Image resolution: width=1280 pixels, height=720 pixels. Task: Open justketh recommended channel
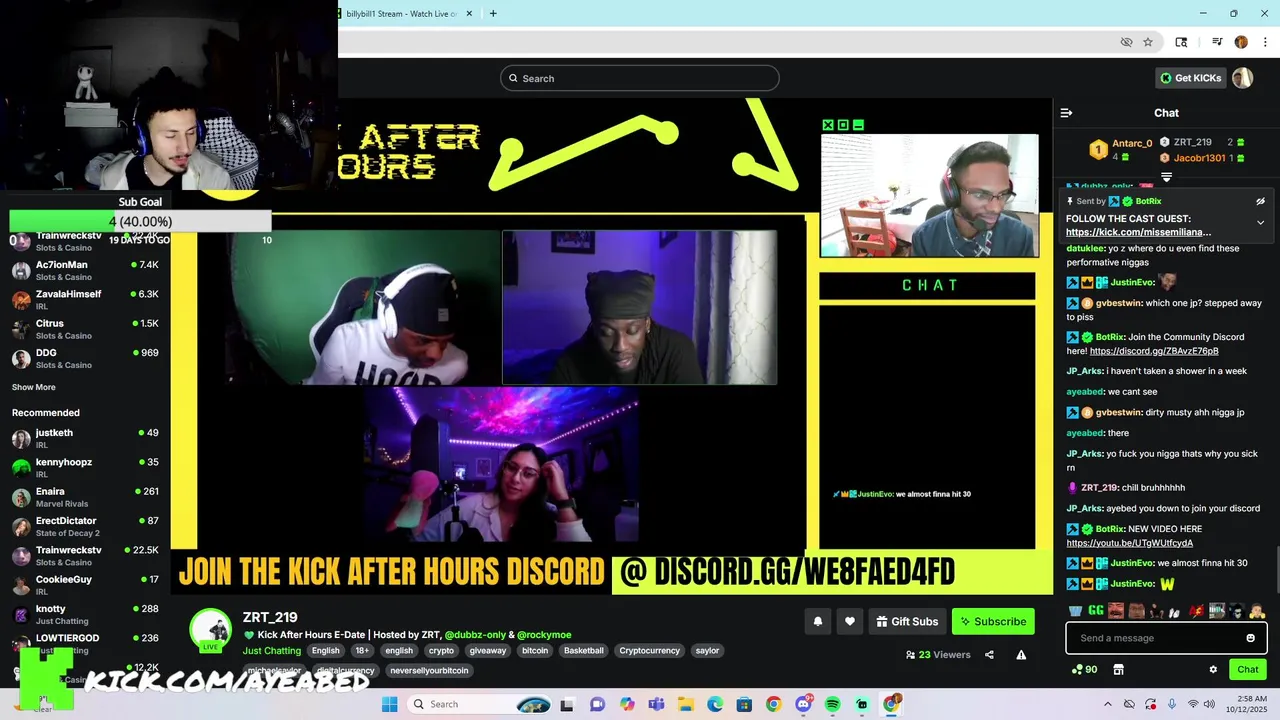[x=85, y=438]
